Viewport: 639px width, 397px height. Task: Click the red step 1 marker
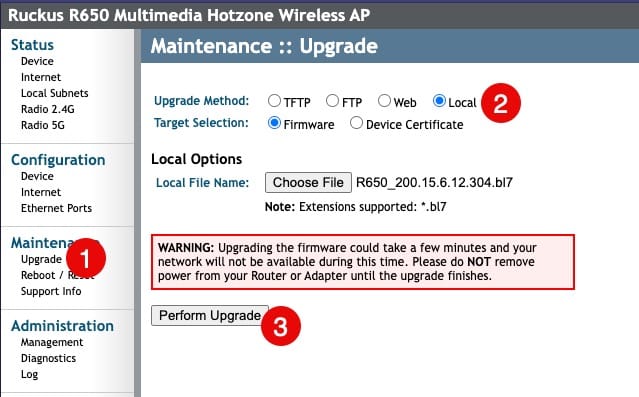click(x=86, y=258)
